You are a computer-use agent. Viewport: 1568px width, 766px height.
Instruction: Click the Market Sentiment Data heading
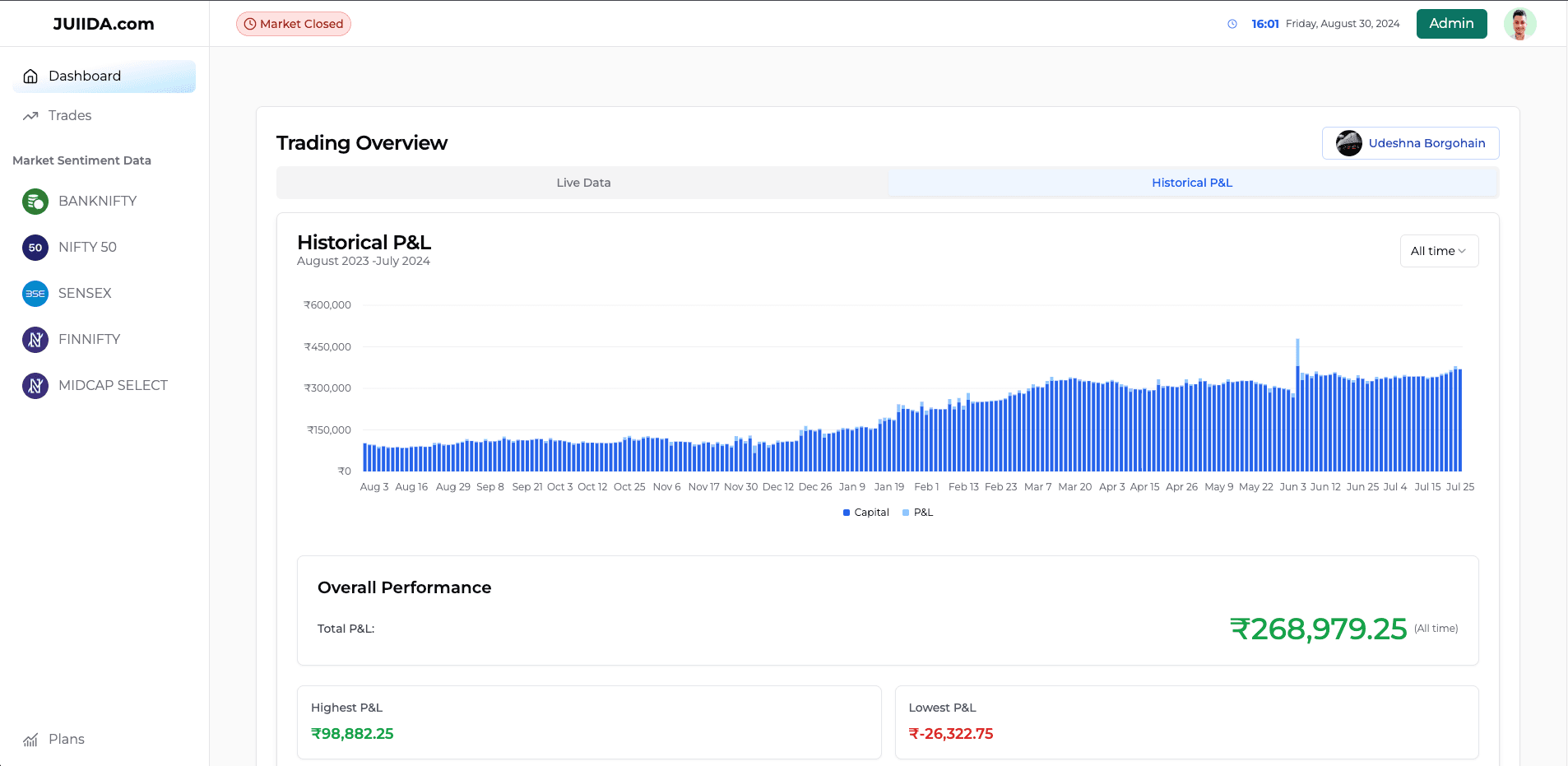[x=81, y=160]
